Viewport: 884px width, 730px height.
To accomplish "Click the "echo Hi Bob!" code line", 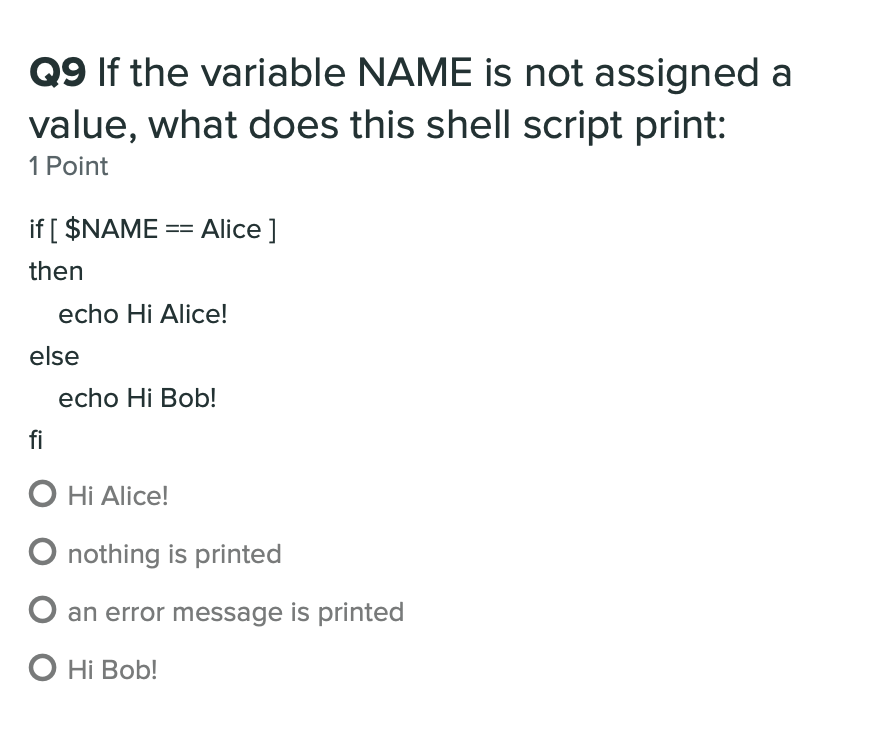I will [x=137, y=398].
